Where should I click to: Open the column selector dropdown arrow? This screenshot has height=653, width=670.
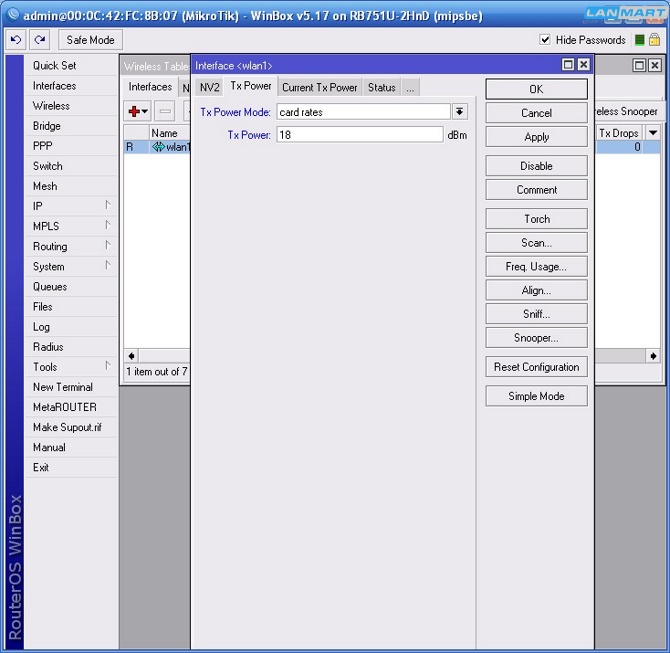pos(653,133)
